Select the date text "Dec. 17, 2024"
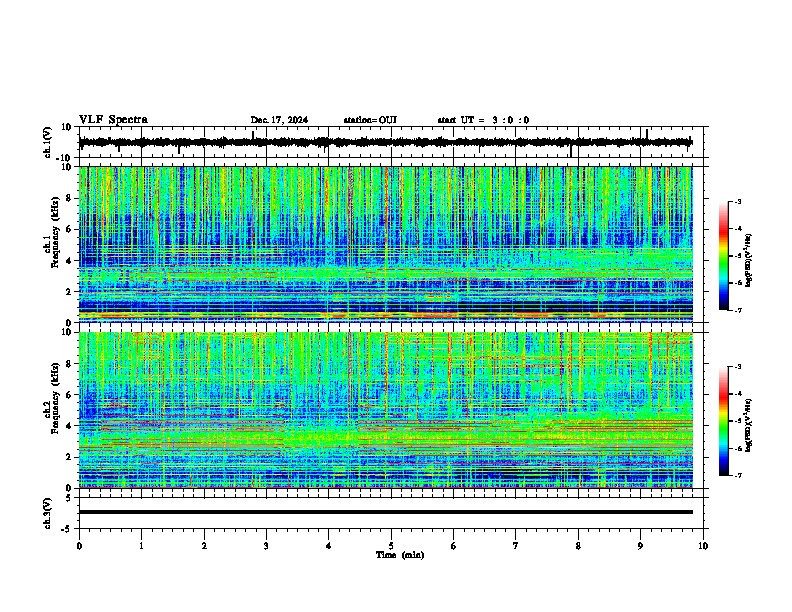Viewport: 792px width, 612px height. tap(279, 120)
